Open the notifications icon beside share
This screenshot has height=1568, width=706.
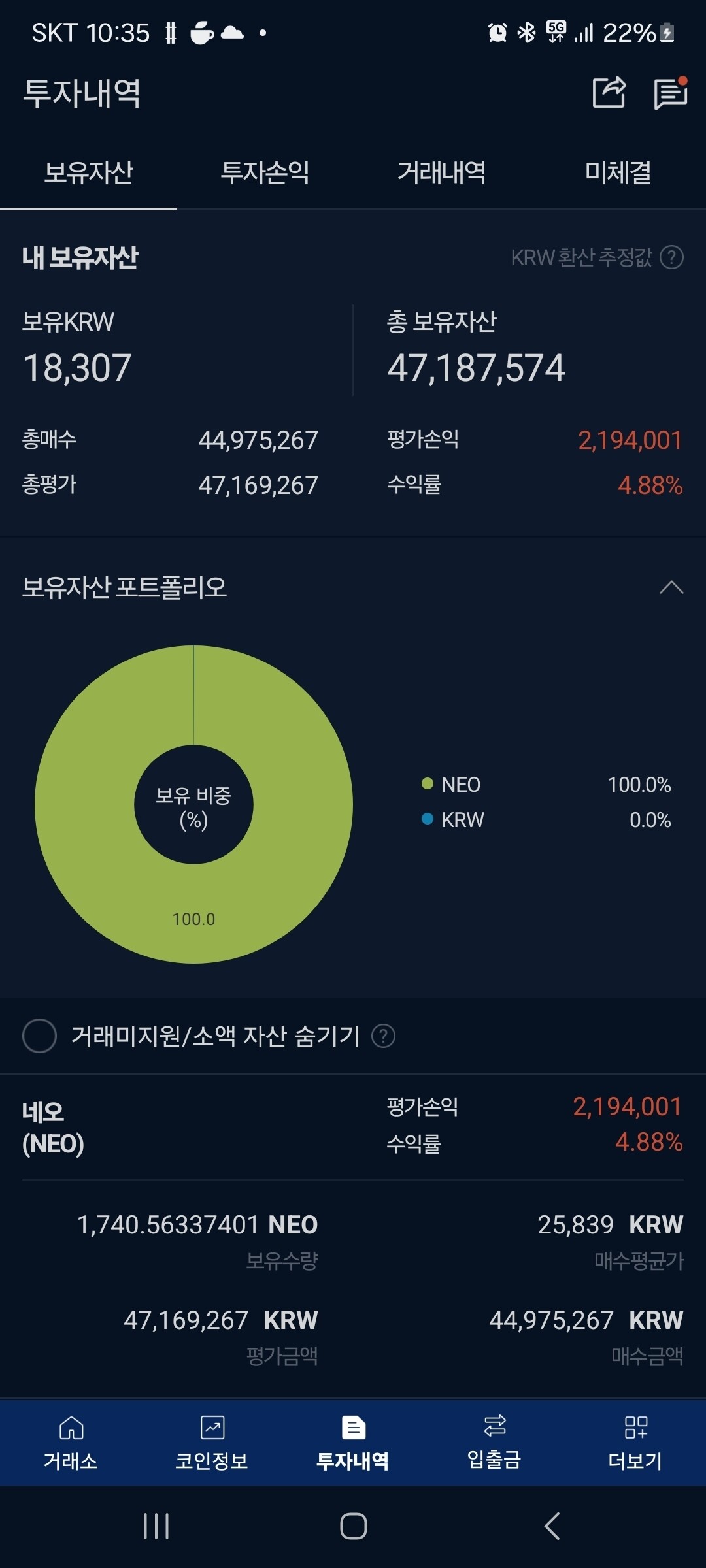pos(669,94)
